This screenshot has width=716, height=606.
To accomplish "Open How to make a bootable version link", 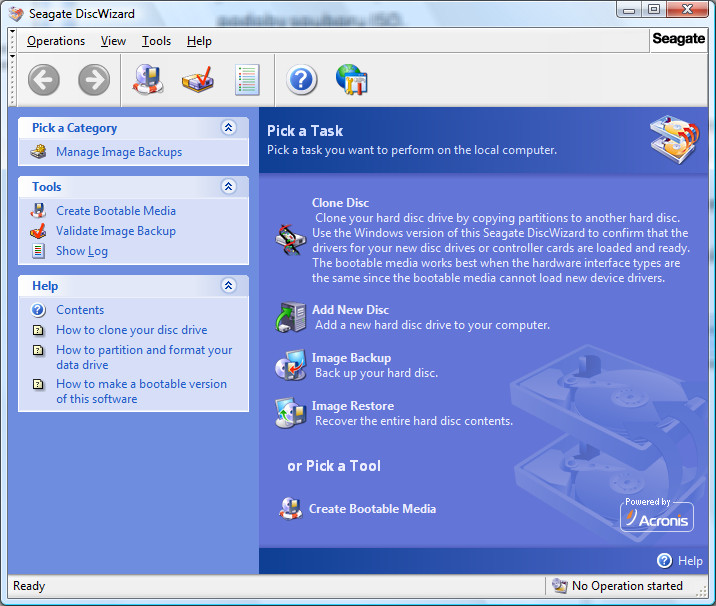I will [x=141, y=391].
